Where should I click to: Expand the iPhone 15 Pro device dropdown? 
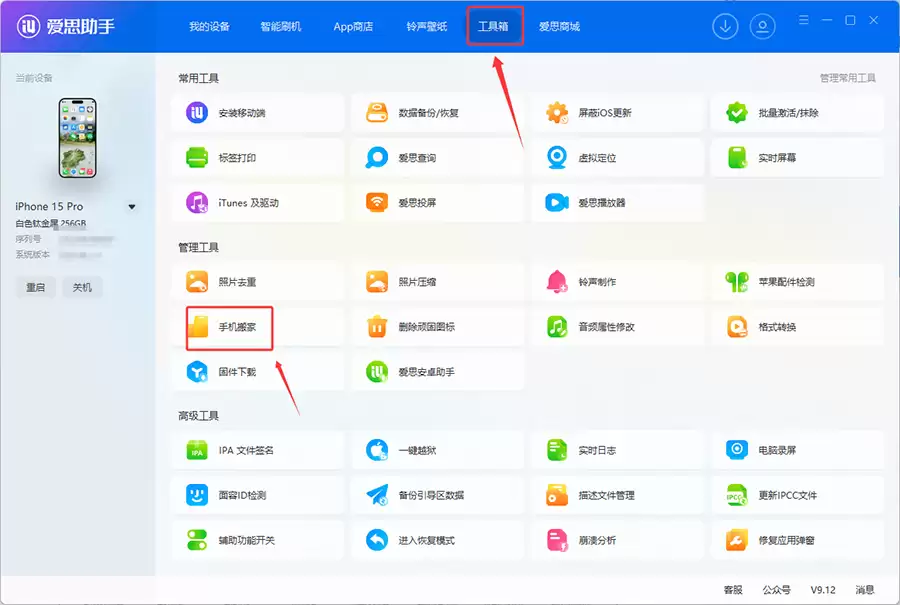tap(132, 207)
